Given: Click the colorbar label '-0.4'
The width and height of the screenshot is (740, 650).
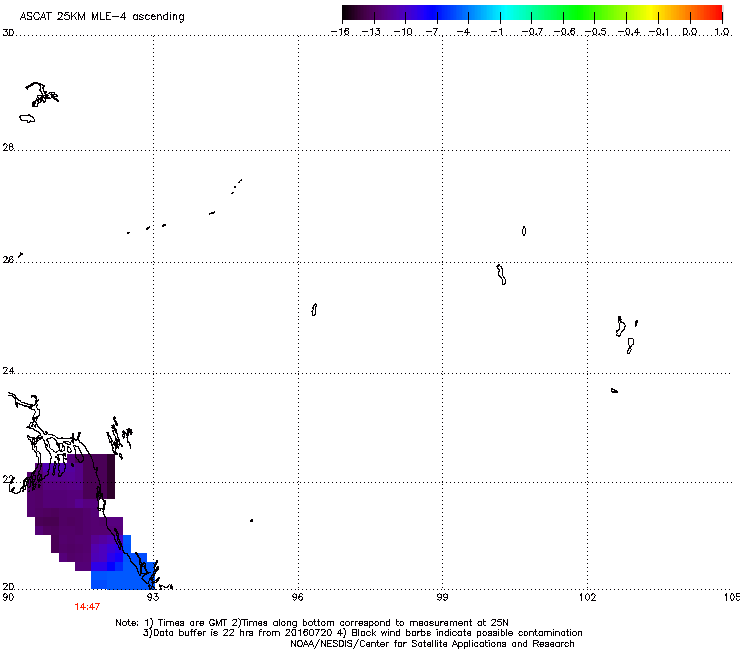Looking at the screenshot, I should click(x=629, y=32).
